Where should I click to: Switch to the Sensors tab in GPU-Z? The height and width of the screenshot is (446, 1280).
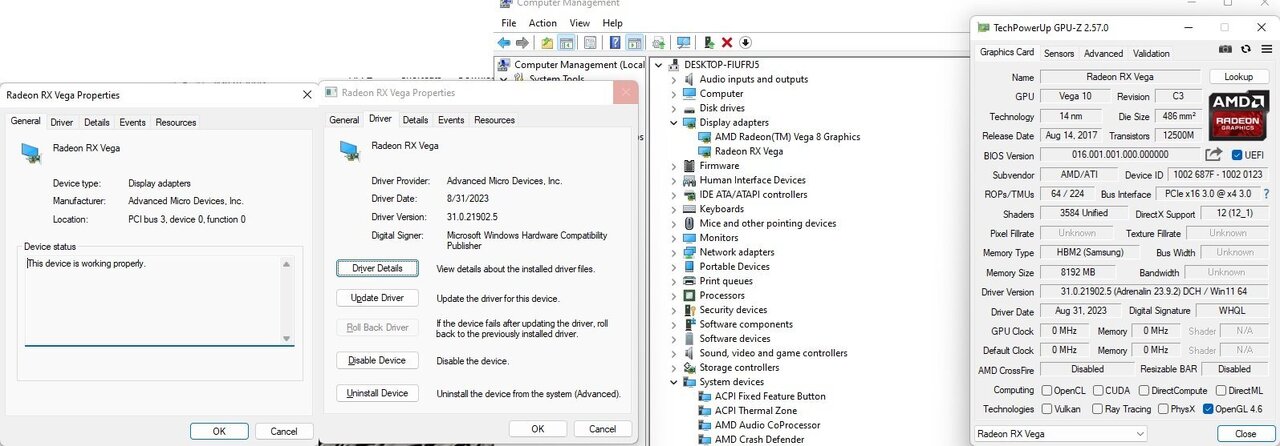tap(1058, 54)
